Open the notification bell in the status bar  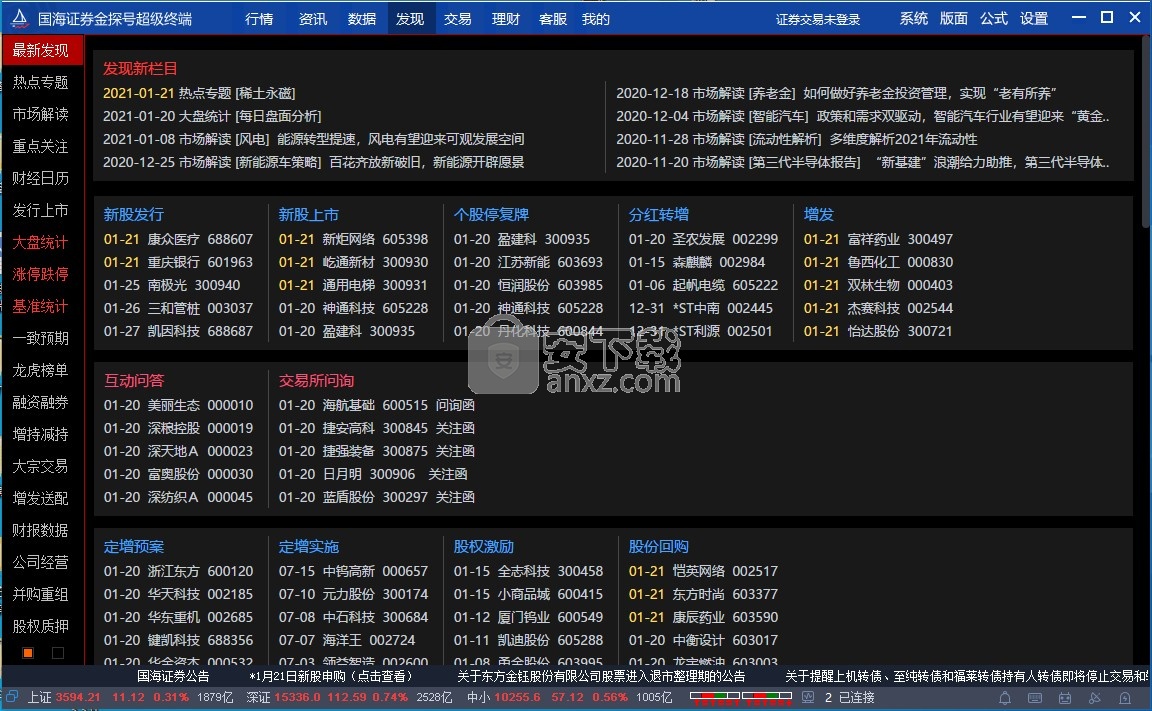pyautogui.click(x=1004, y=698)
